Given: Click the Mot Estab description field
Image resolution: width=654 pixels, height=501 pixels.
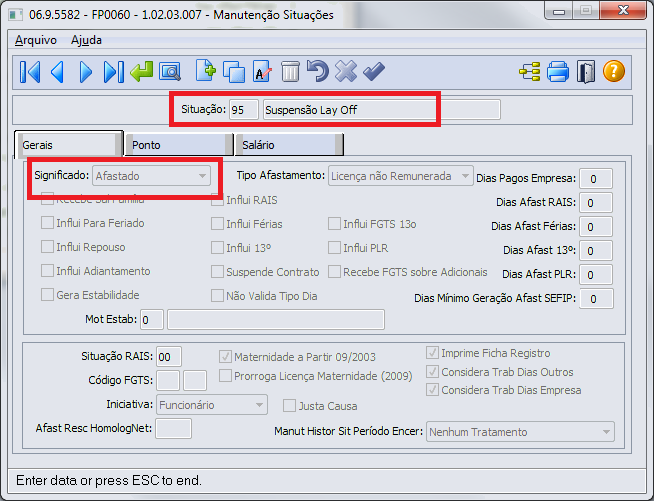Looking at the screenshot, I should tap(276, 320).
